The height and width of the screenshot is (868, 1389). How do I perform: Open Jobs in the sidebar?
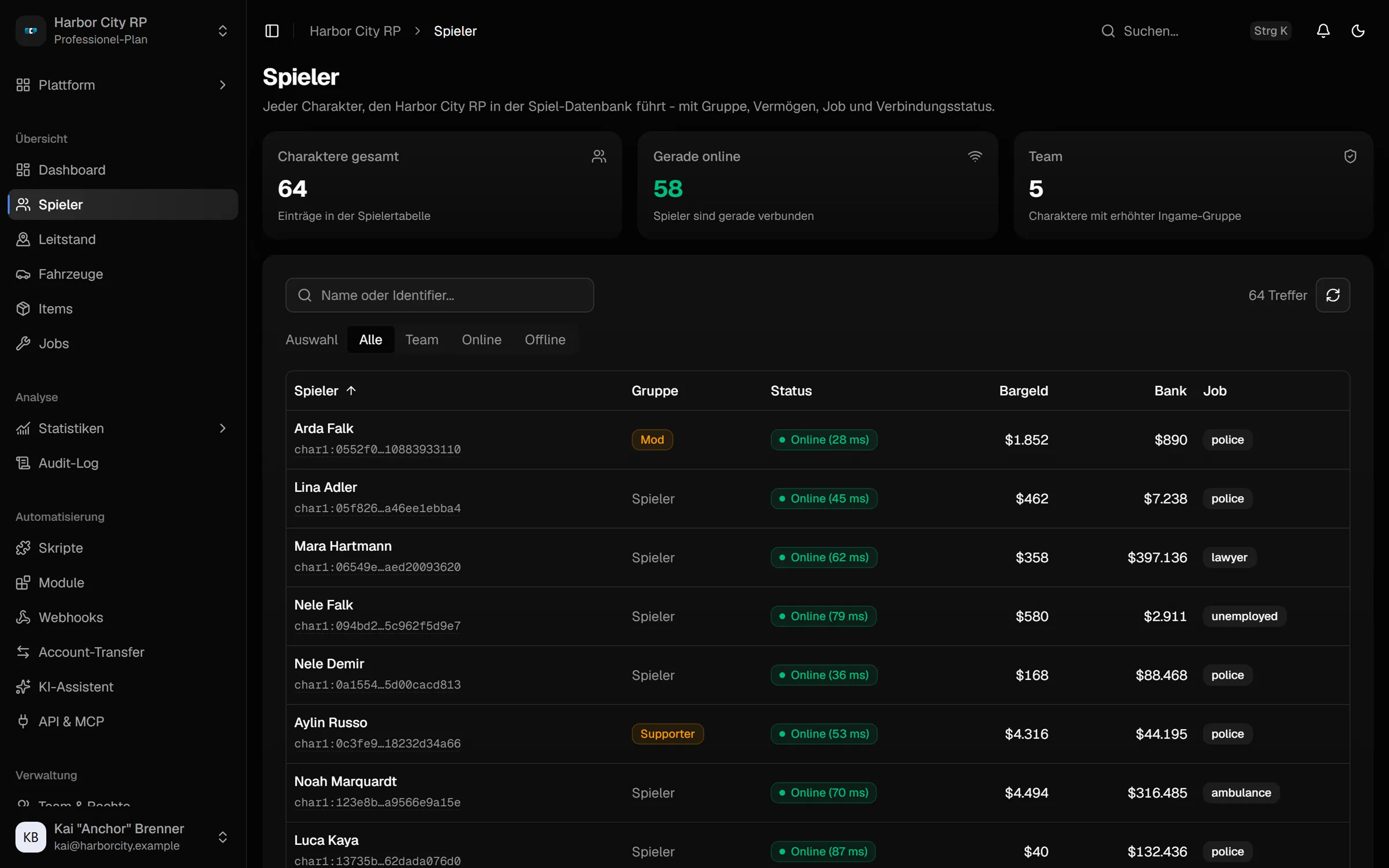[x=123, y=343]
